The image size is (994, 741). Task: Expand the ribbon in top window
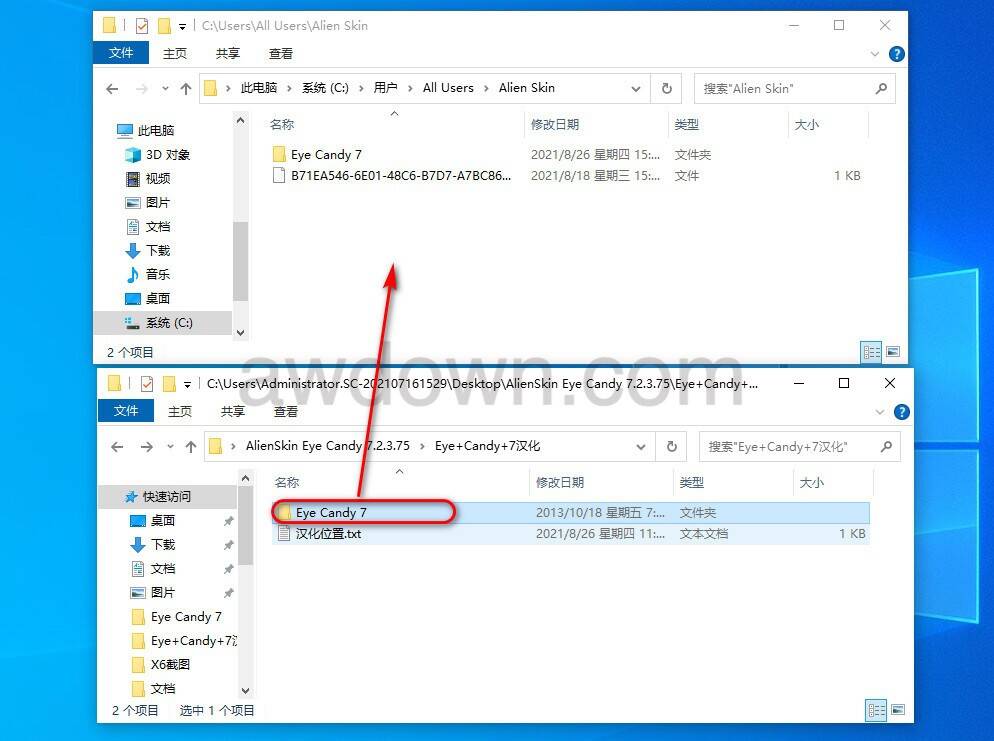coord(877,54)
